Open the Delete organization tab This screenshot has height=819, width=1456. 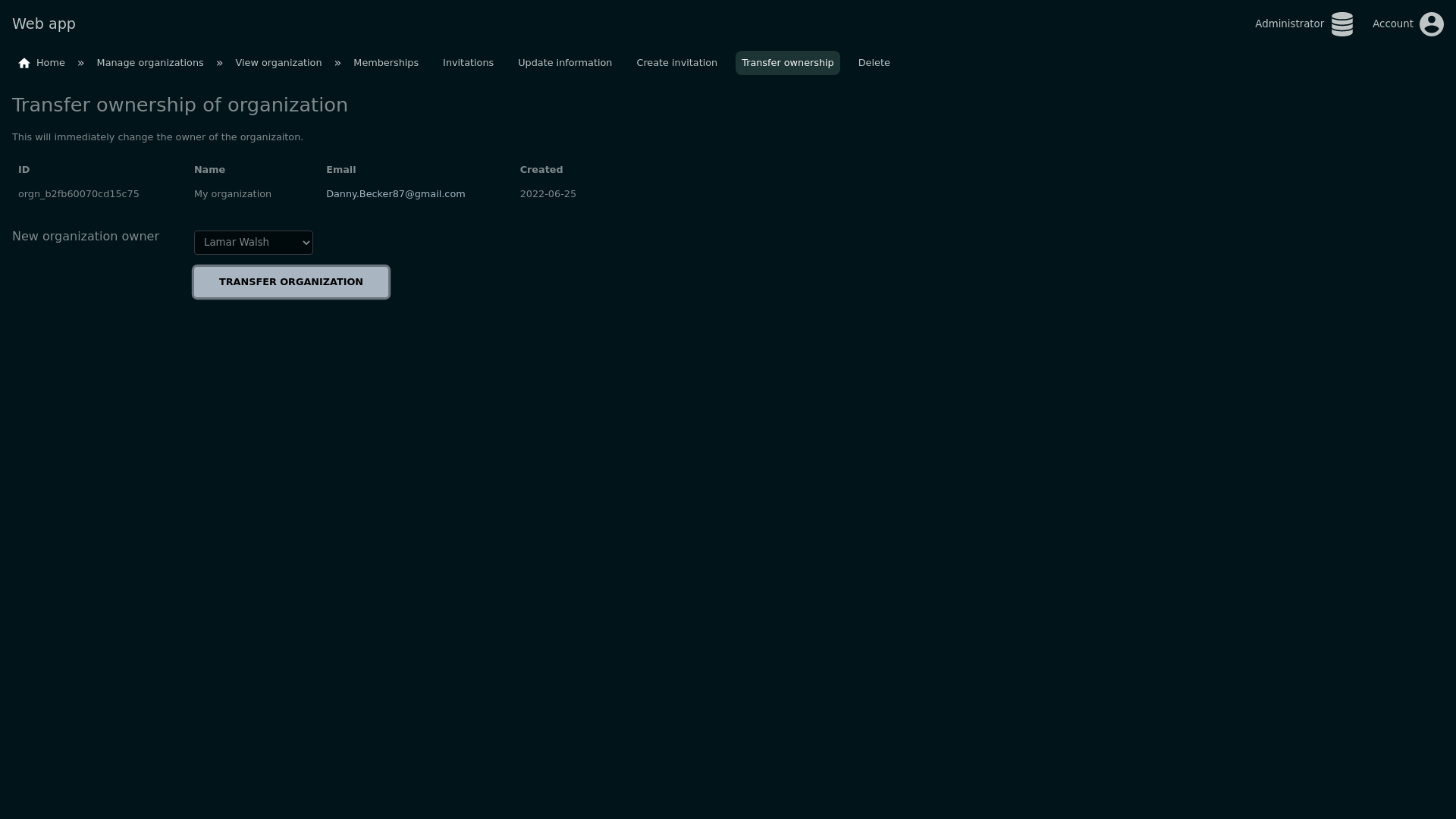[874, 63]
